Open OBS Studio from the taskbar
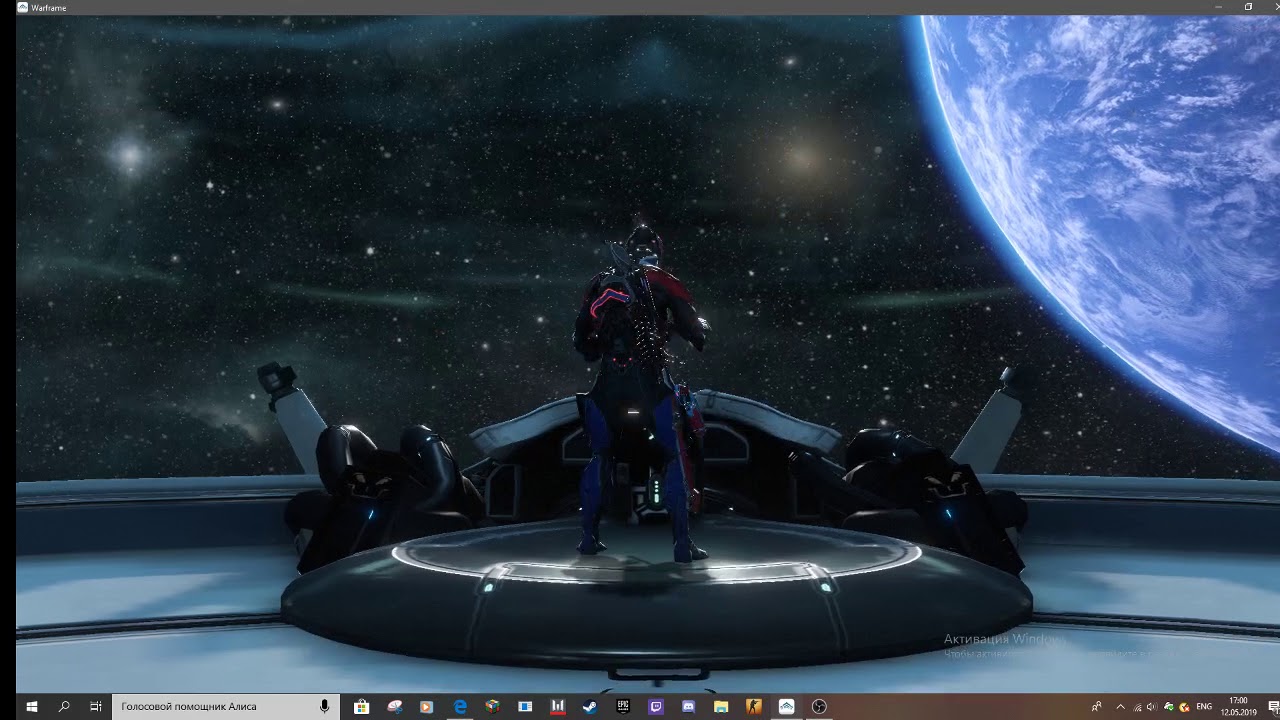Image resolution: width=1280 pixels, height=720 pixels. click(820, 706)
